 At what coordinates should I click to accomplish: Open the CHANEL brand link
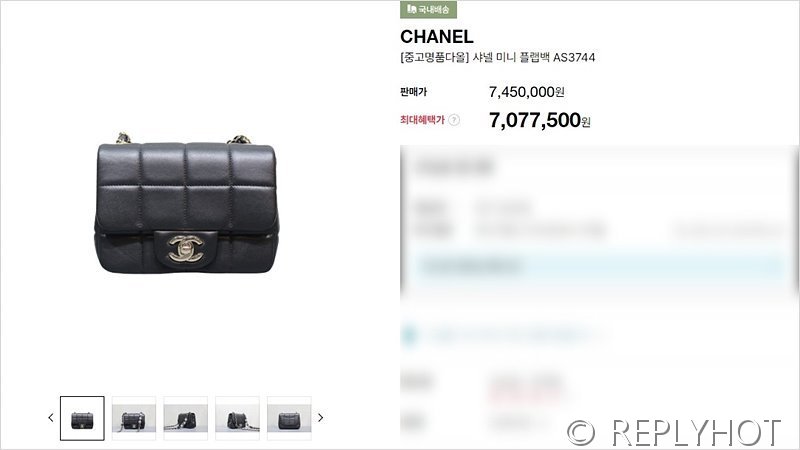click(x=437, y=37)
